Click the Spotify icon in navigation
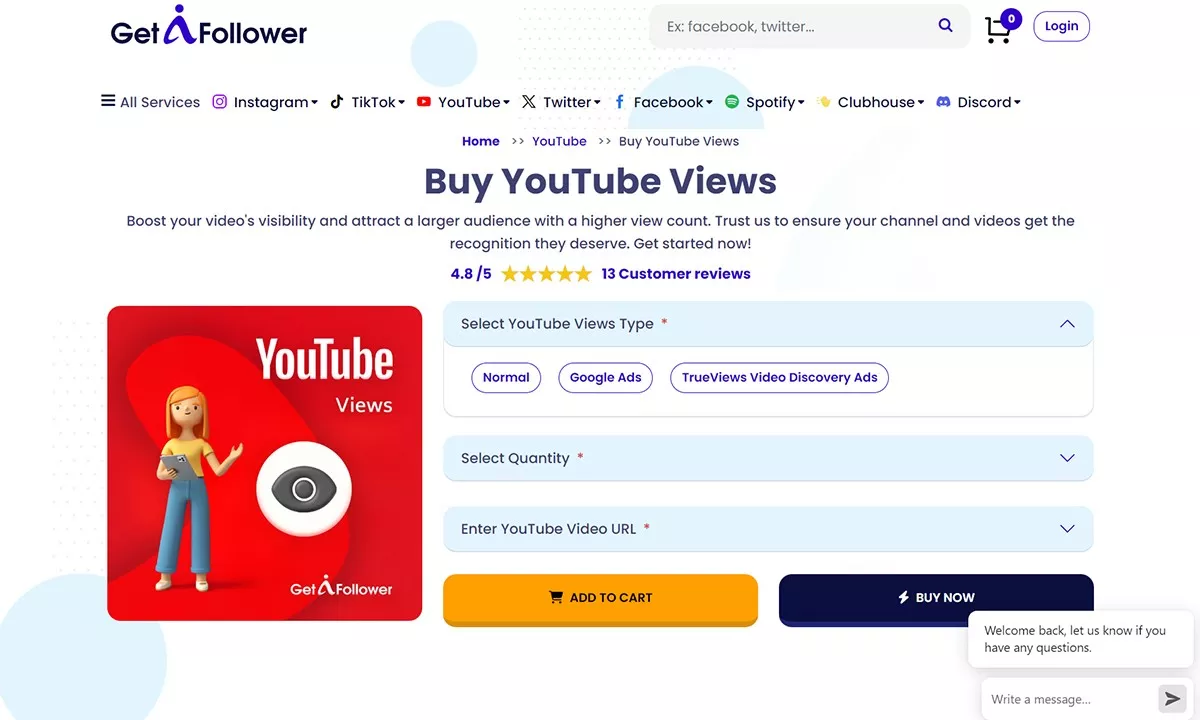 point(732,102)
